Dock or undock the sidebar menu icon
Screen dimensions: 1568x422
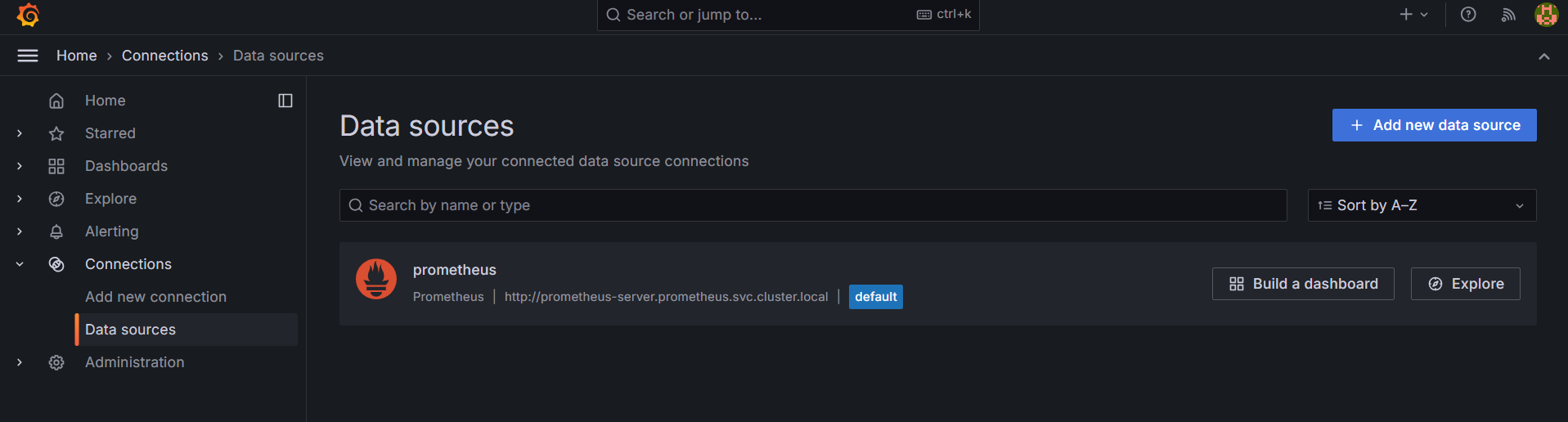pyautogui.click(x=285, y=101)
